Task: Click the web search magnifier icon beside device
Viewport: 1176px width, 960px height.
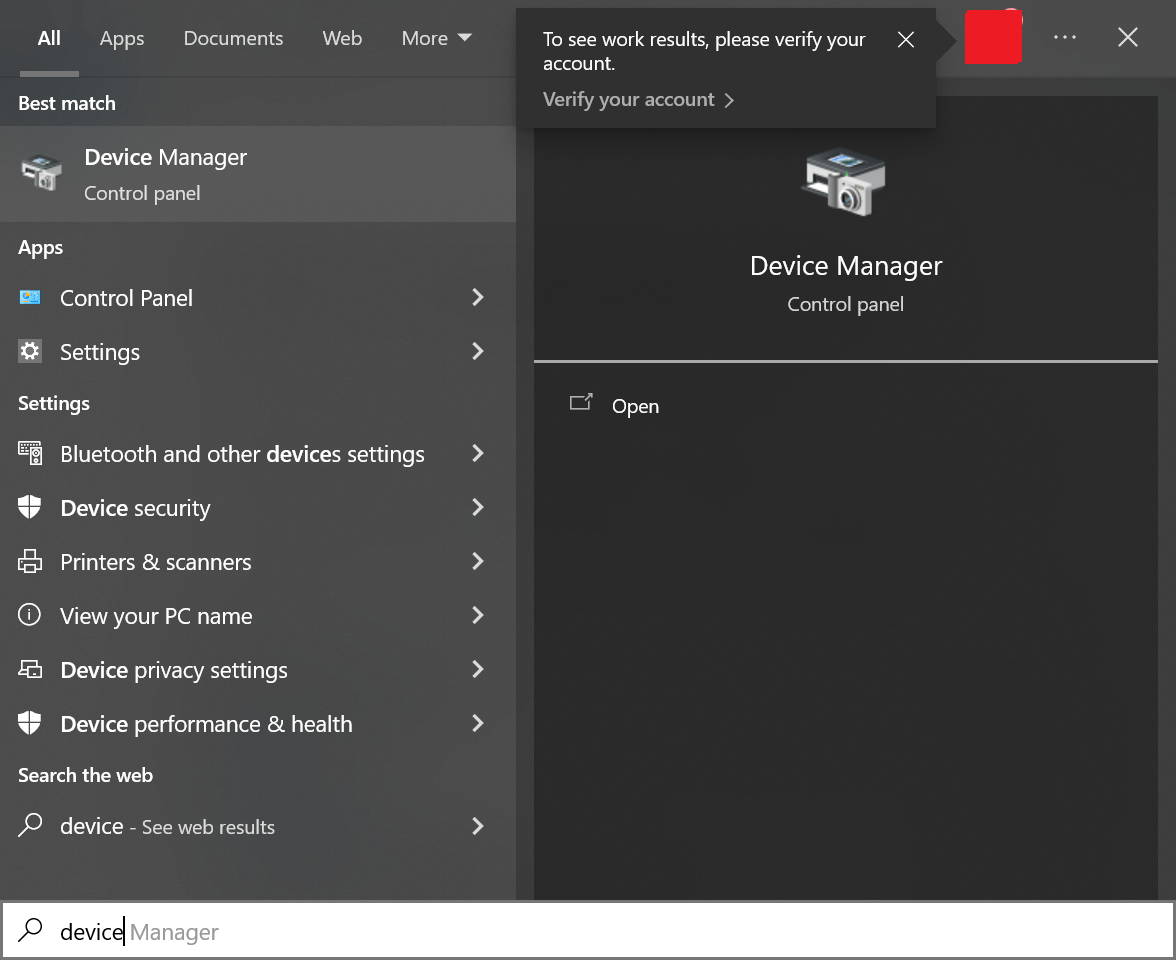Action: 30,825
